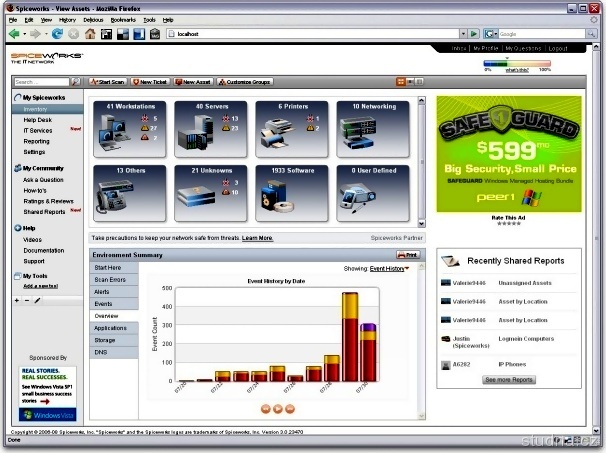Viewport: 606px width, 453px height.
Task: Click the Logout link
Action: coord(558,48)
